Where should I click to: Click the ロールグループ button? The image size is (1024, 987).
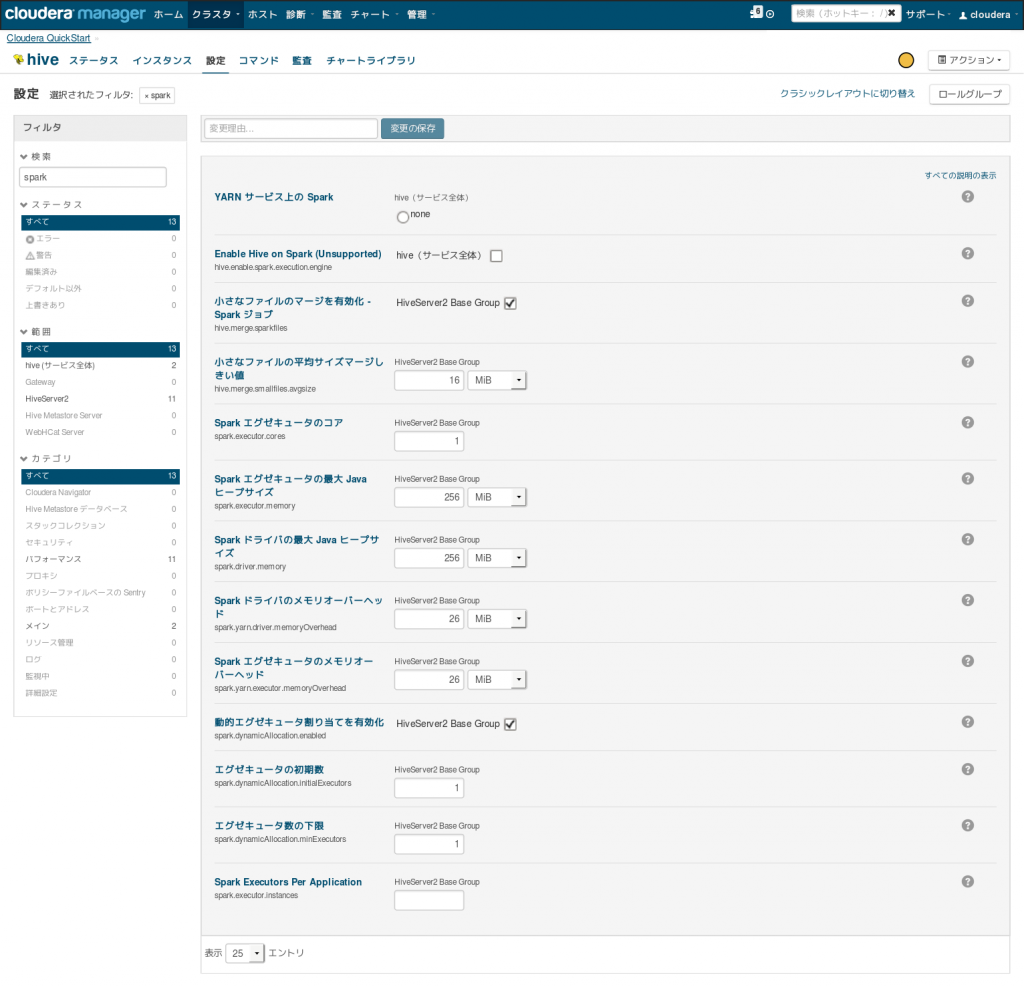[x=970, y=94]
